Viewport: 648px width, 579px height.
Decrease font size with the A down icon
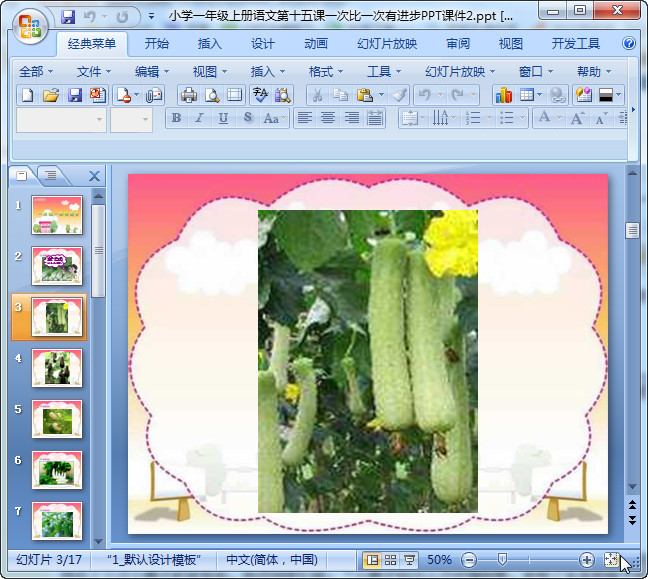601,118
